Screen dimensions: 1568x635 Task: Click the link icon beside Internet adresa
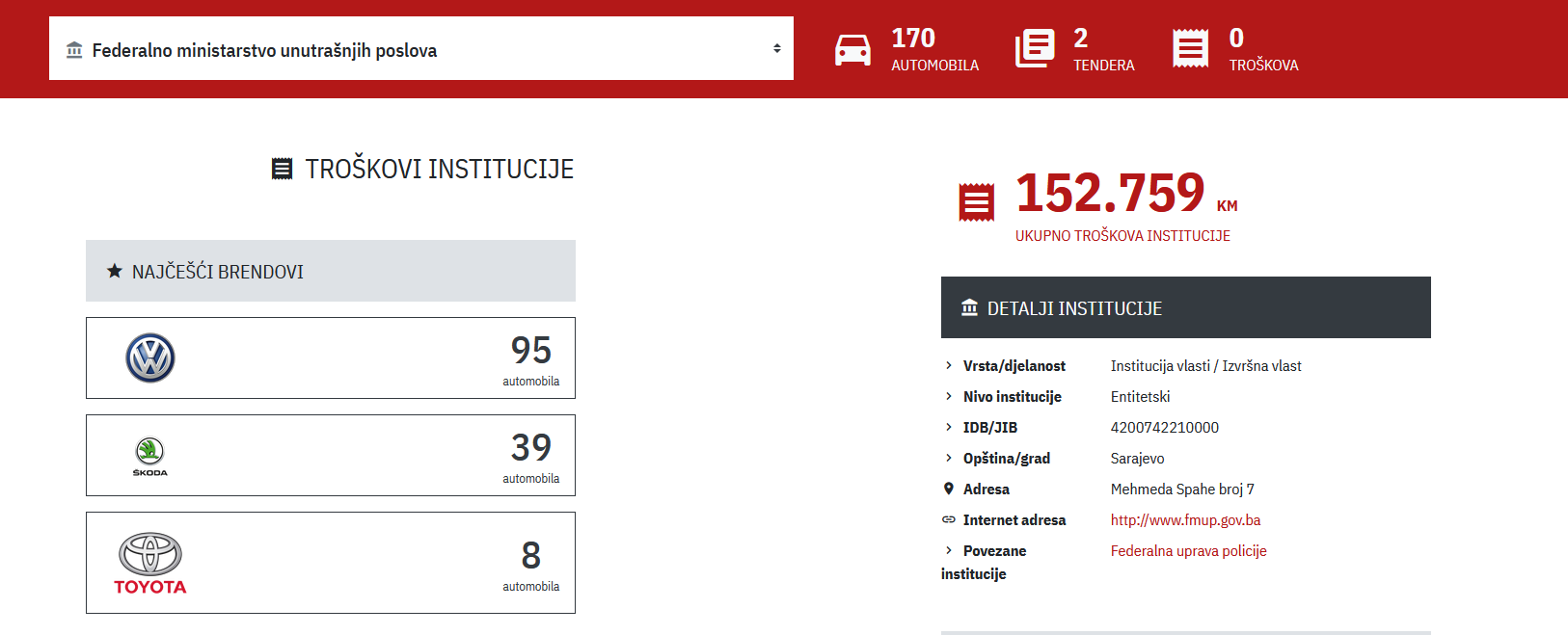point(949,519)
